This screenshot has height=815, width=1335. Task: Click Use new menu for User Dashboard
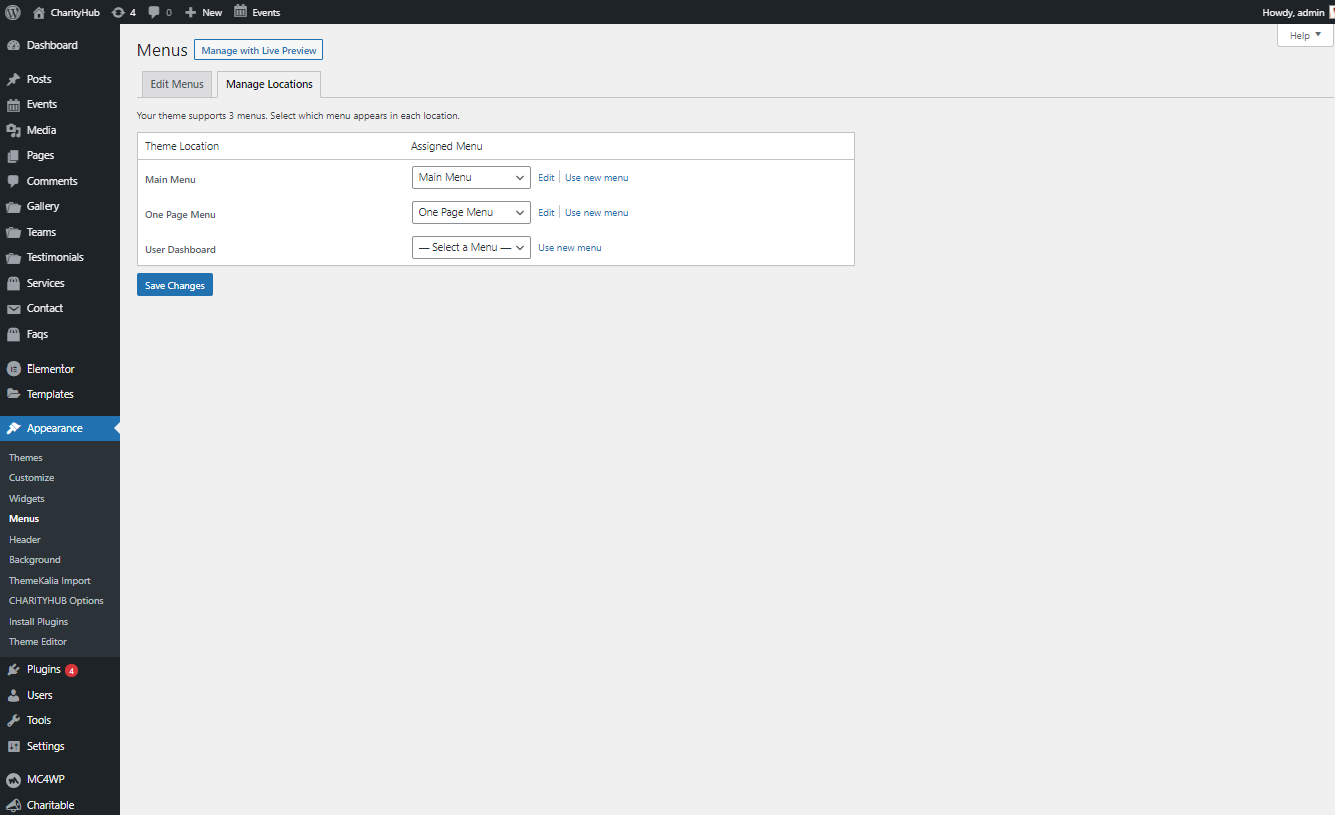[x=569, y=247]
